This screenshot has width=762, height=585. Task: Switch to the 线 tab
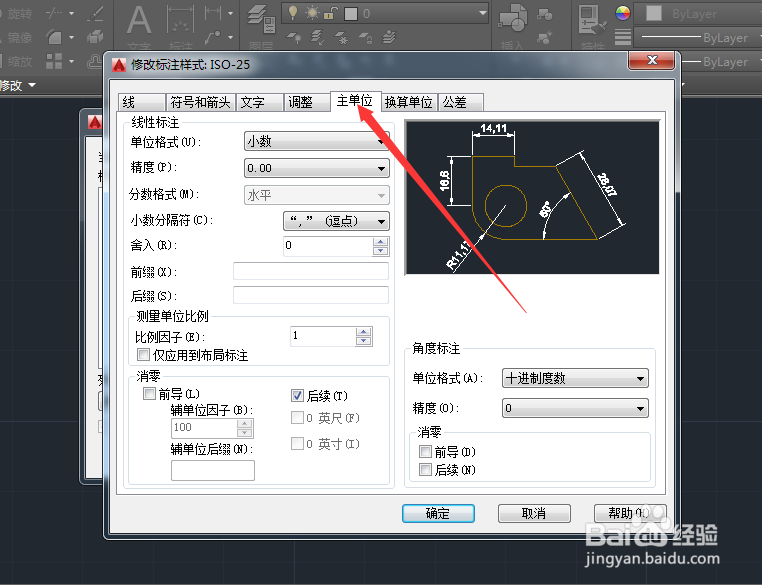tap(141, 102)
